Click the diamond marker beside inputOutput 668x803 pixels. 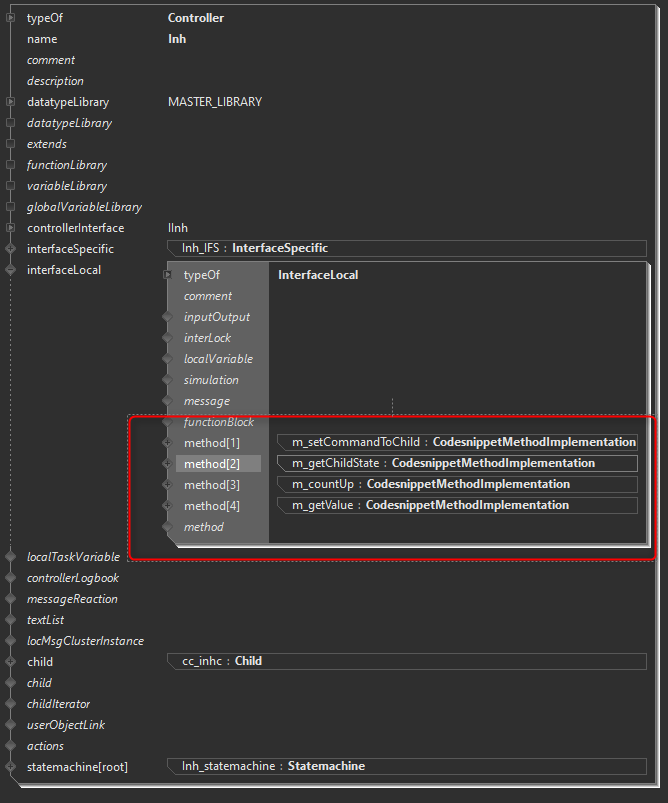coord(167,317)
